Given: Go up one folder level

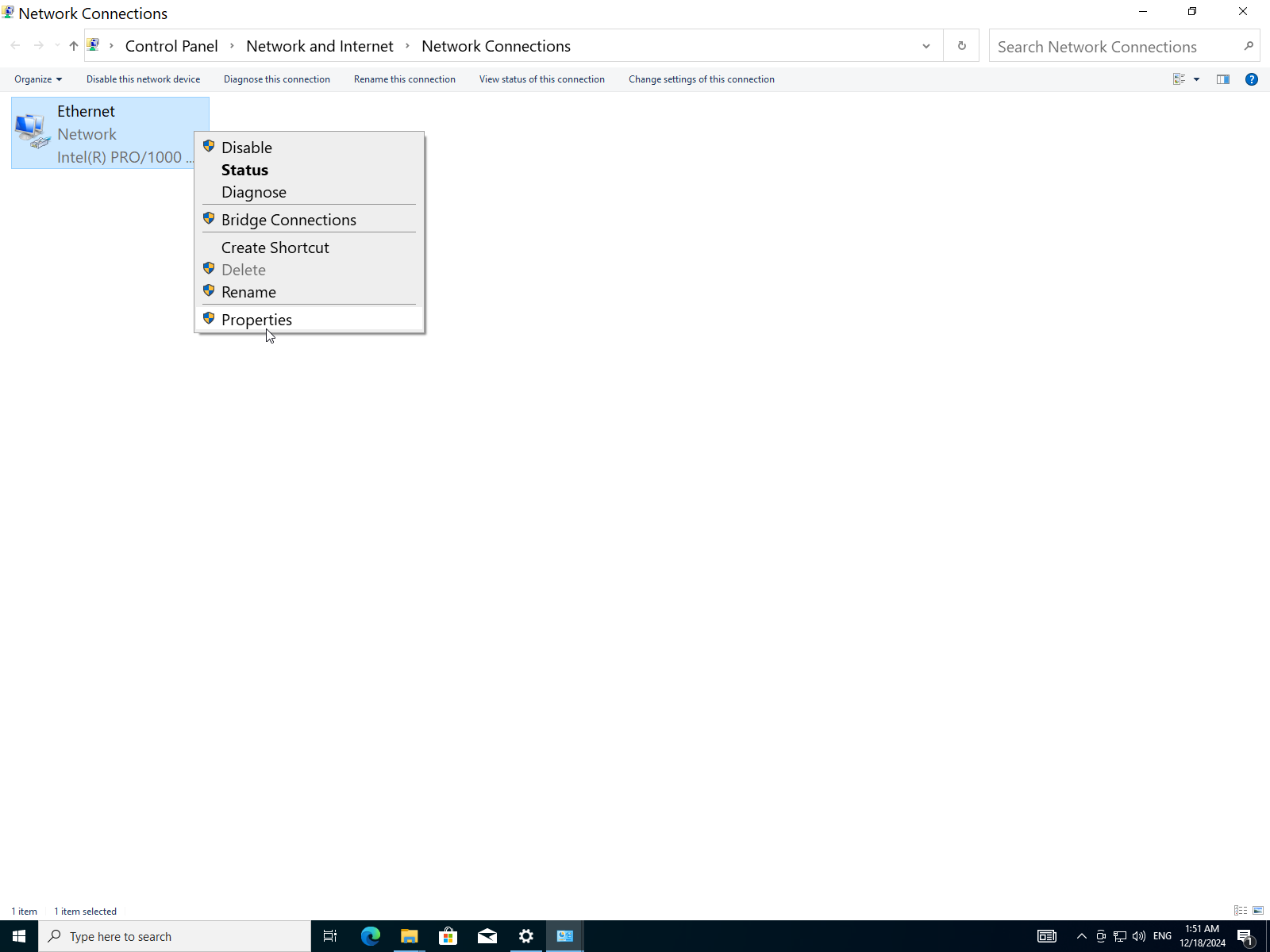Looking at the screenshot, I should 73,46.
